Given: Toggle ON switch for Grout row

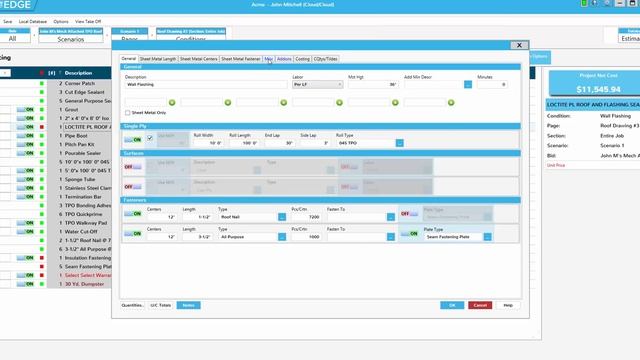Looking at the screenshot, I should pyautogui.click(x=25, y=109).
